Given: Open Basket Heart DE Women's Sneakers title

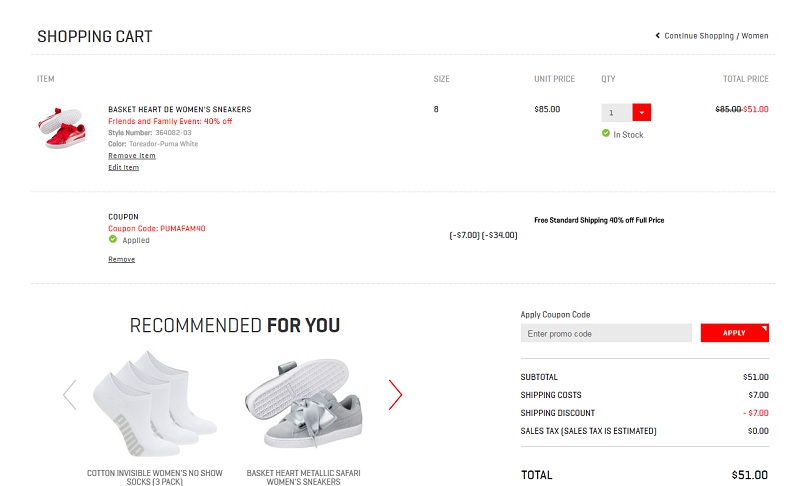Looking at the screenshot, I should [180, 109].
